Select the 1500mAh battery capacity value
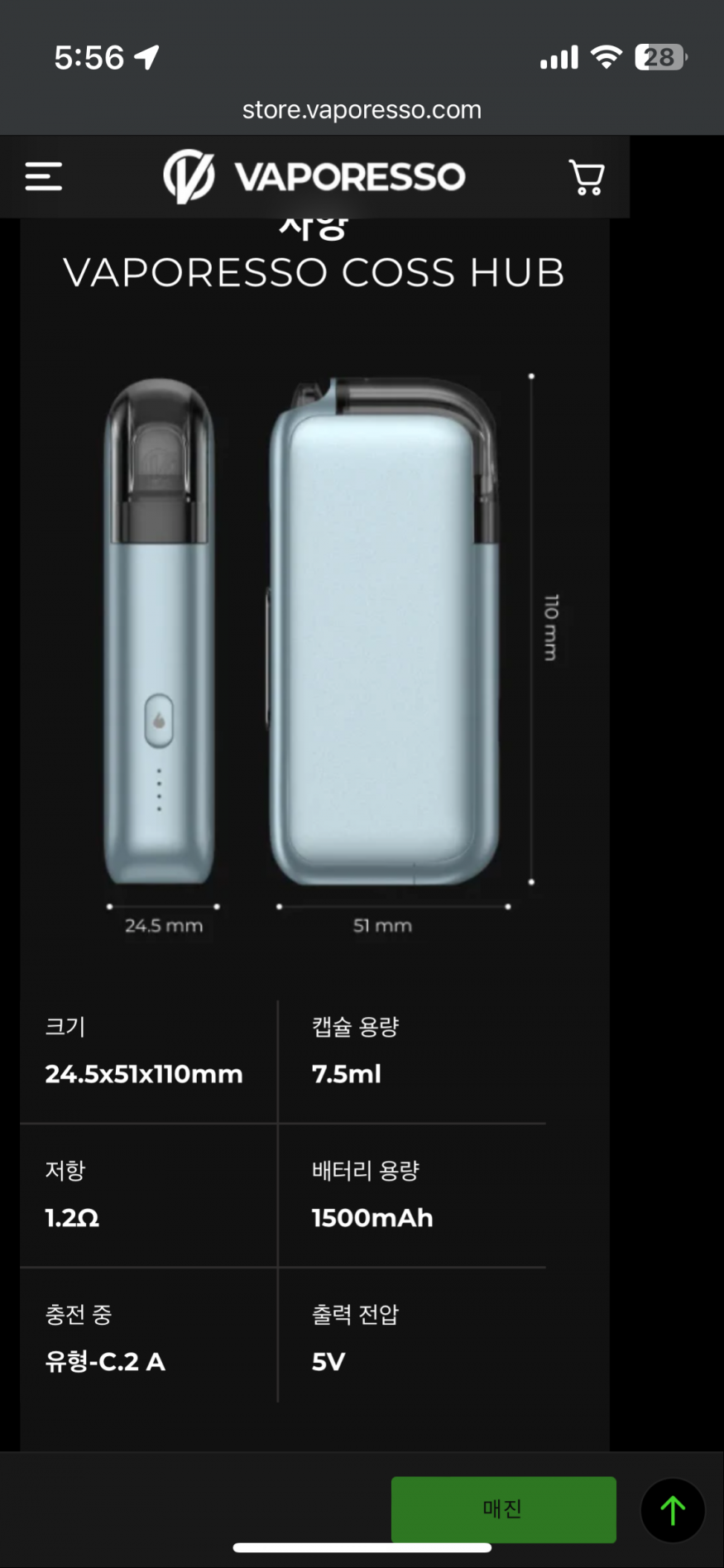This screenshot has width=724, height=1568. tap(372, 1218)
